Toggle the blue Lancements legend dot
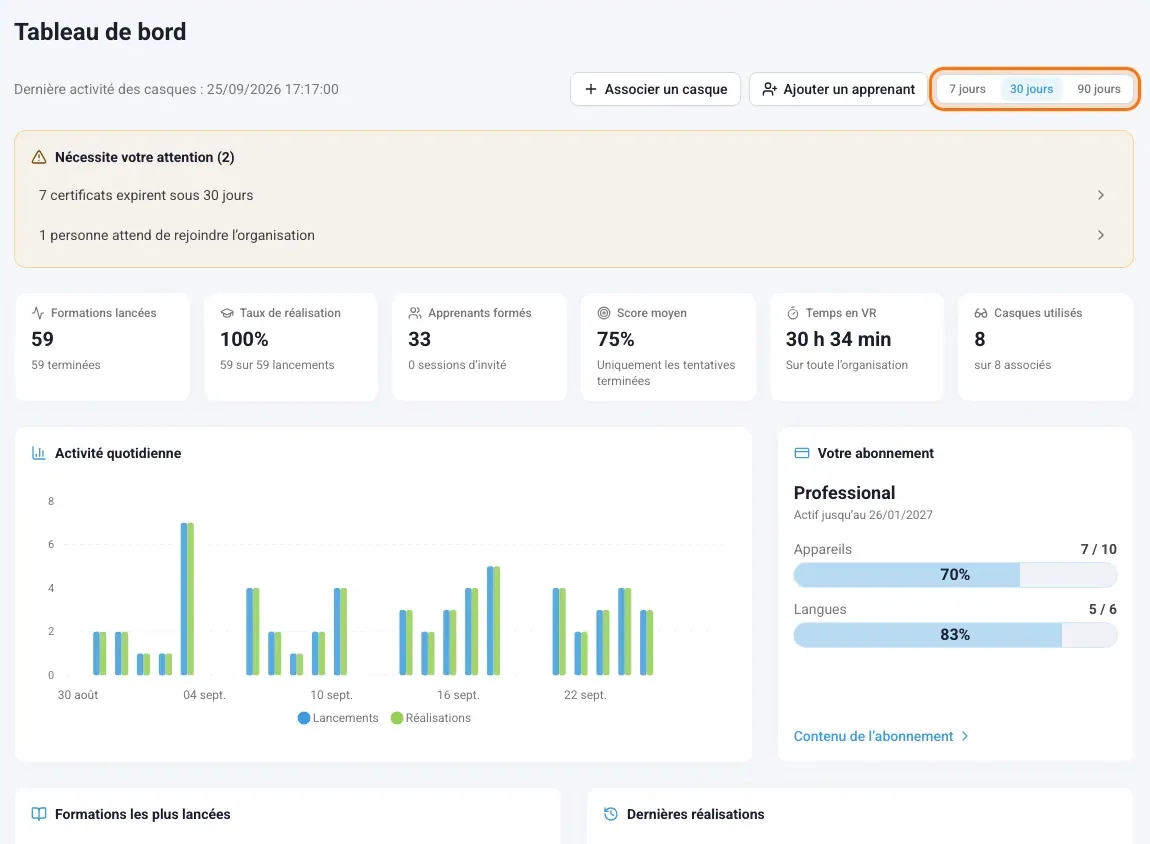1150x844 pixels. 304,718
